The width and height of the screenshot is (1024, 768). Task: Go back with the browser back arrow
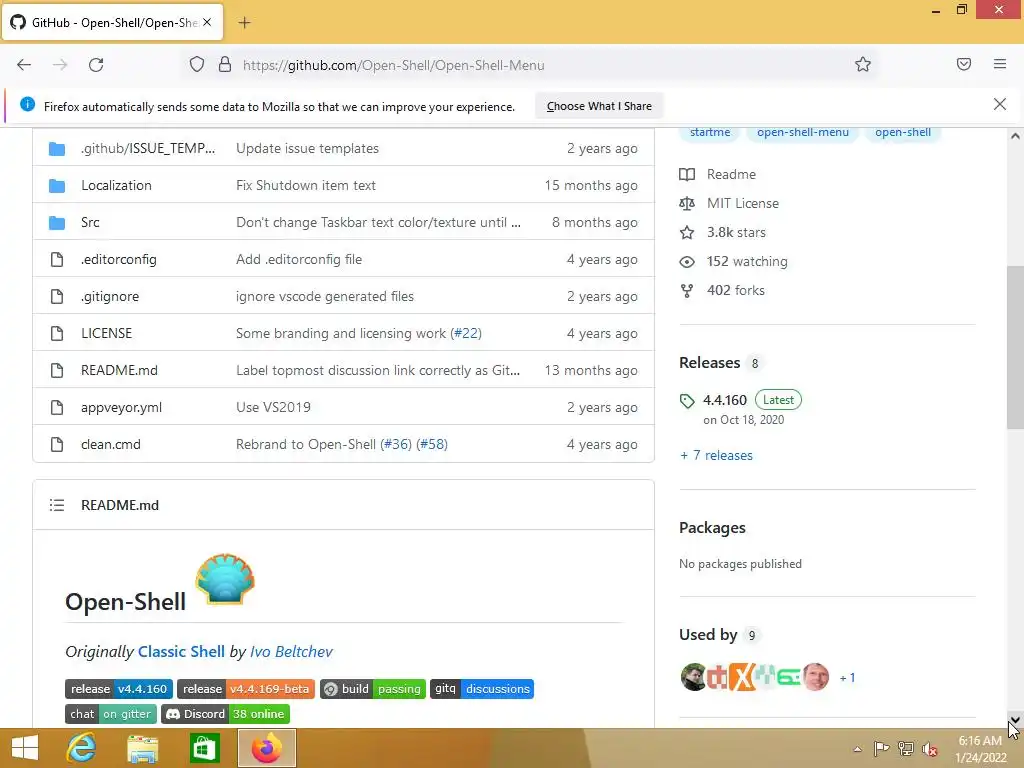coord(24,65)
